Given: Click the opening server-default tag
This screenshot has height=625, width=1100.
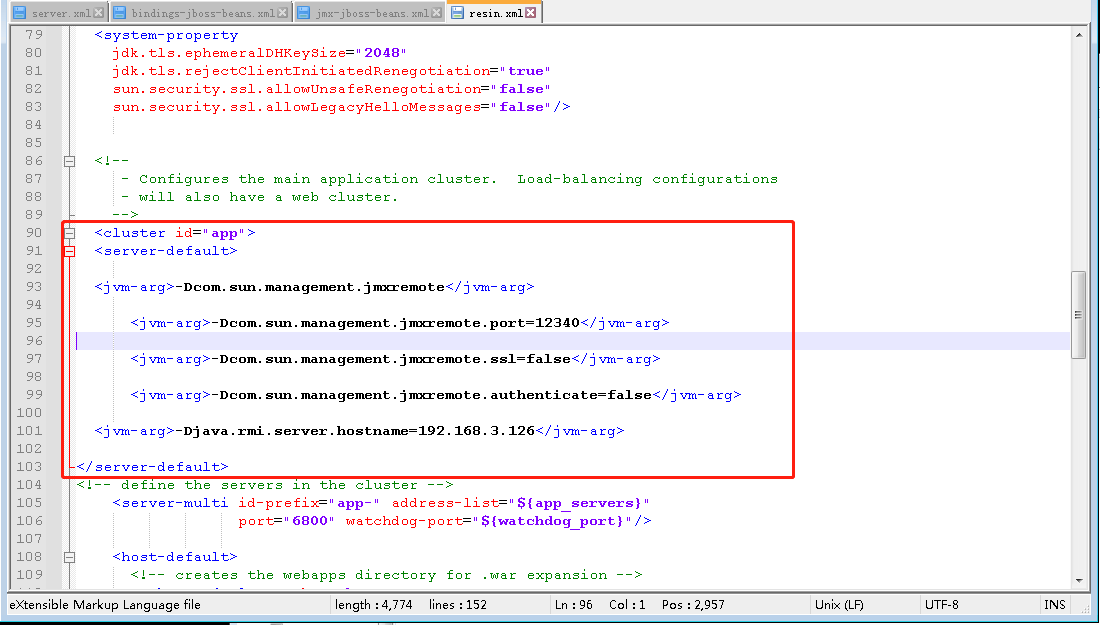Looking at the screenshot, I should (166, 251).
